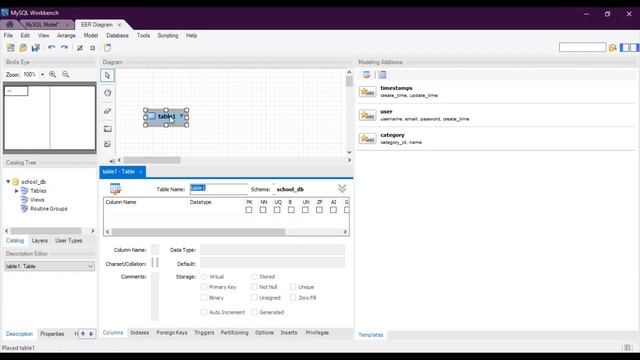Tick the Primary Key checkbox

tap(204, 287)
